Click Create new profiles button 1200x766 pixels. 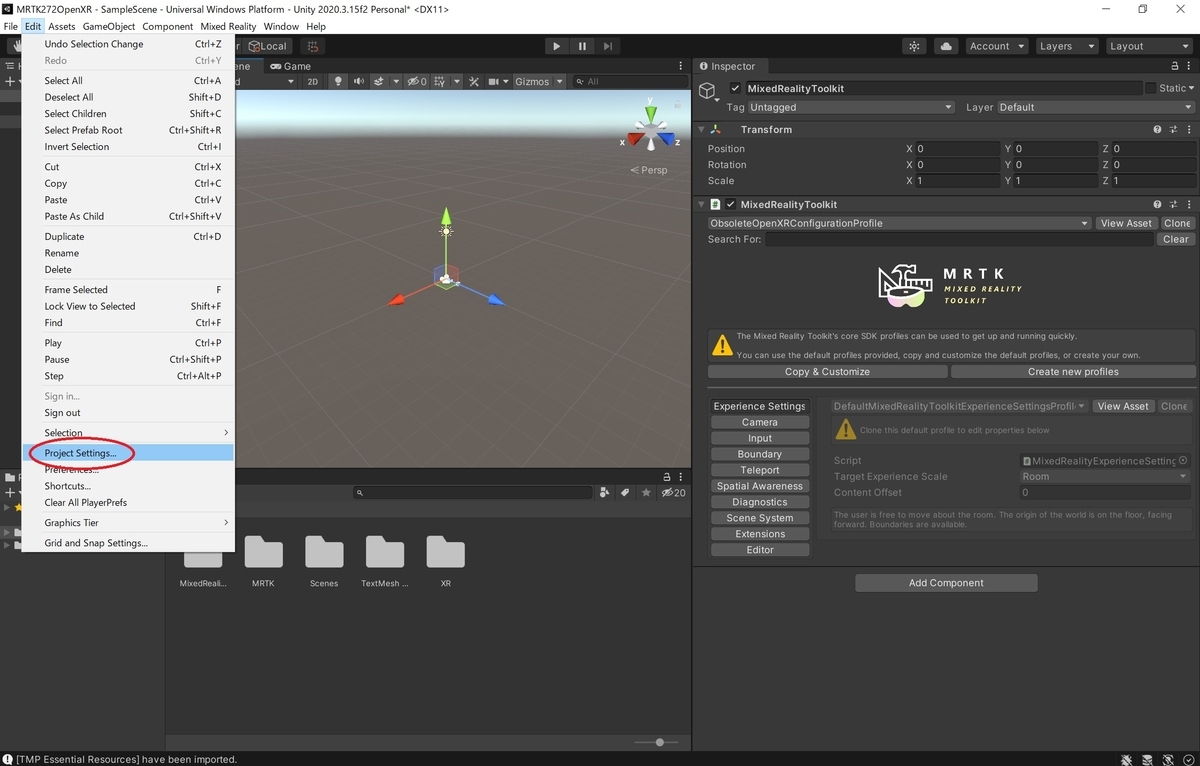(1073, 372)
